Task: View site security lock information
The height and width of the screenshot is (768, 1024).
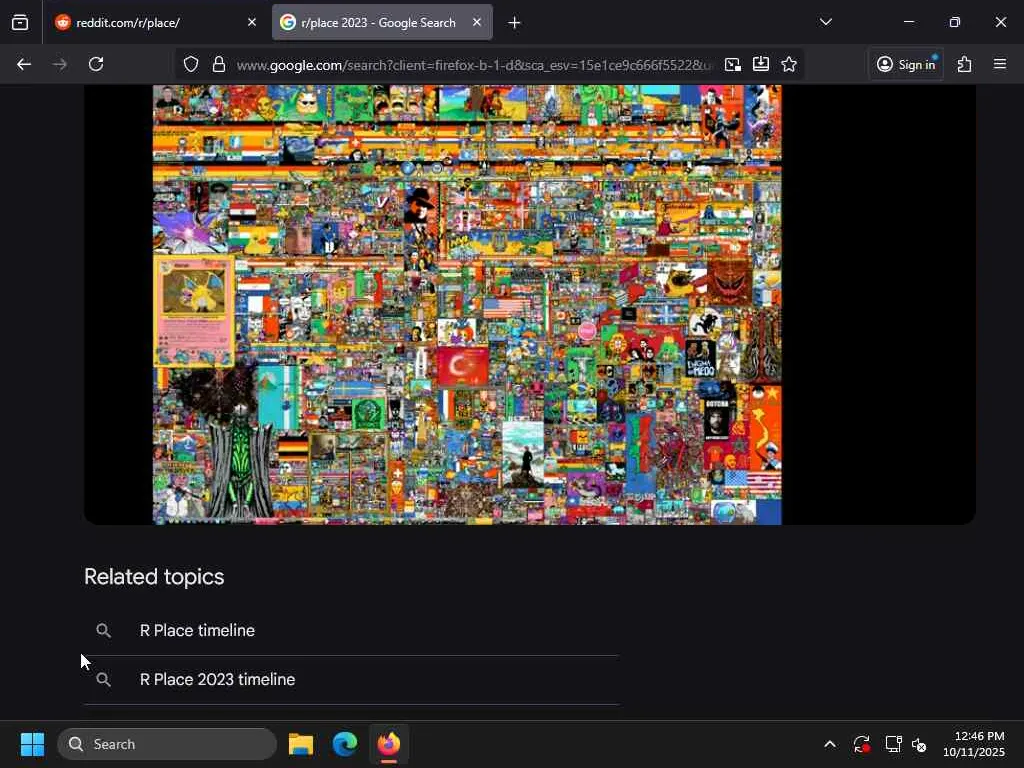Action: (219, 64)
